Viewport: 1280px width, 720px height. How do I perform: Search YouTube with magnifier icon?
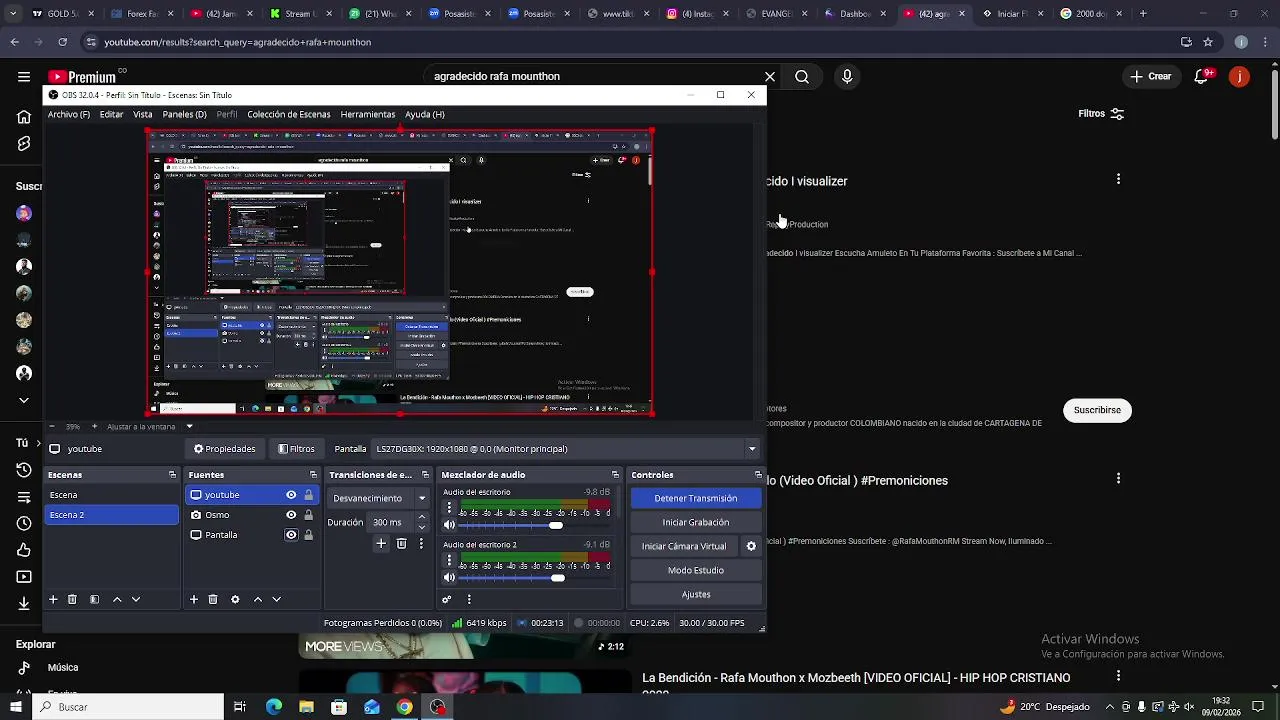pyautogui.click(x=802, y=76)
